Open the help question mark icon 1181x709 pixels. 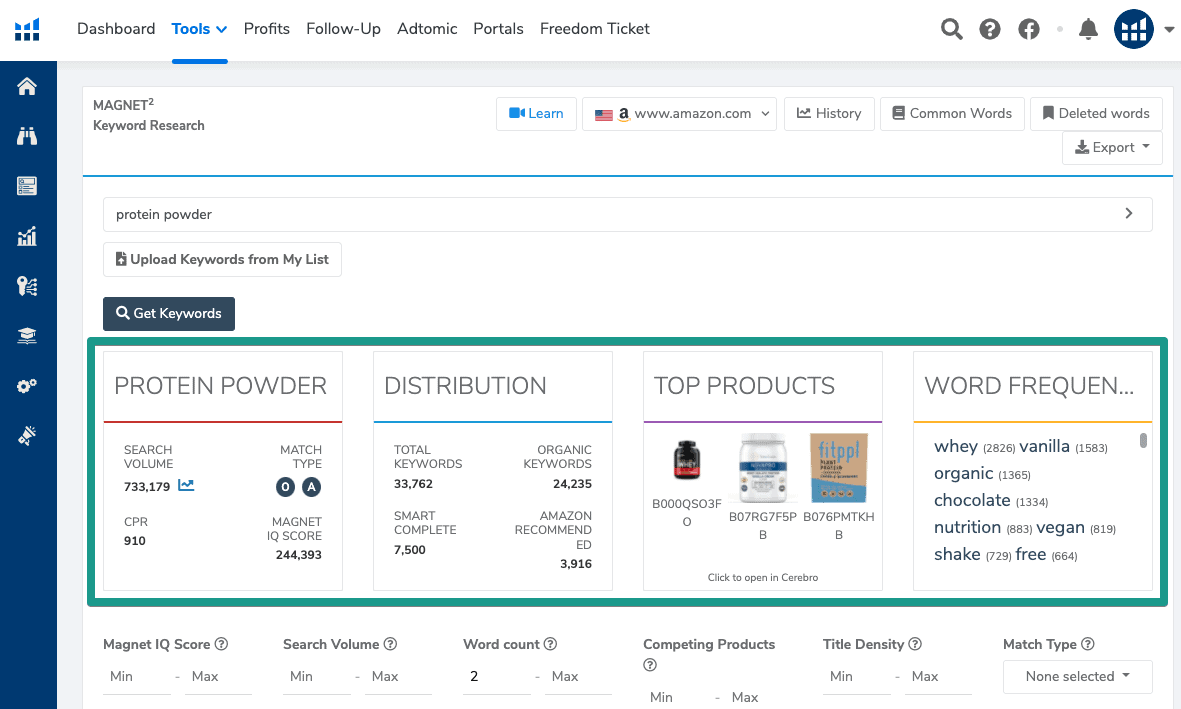[990, 29]
